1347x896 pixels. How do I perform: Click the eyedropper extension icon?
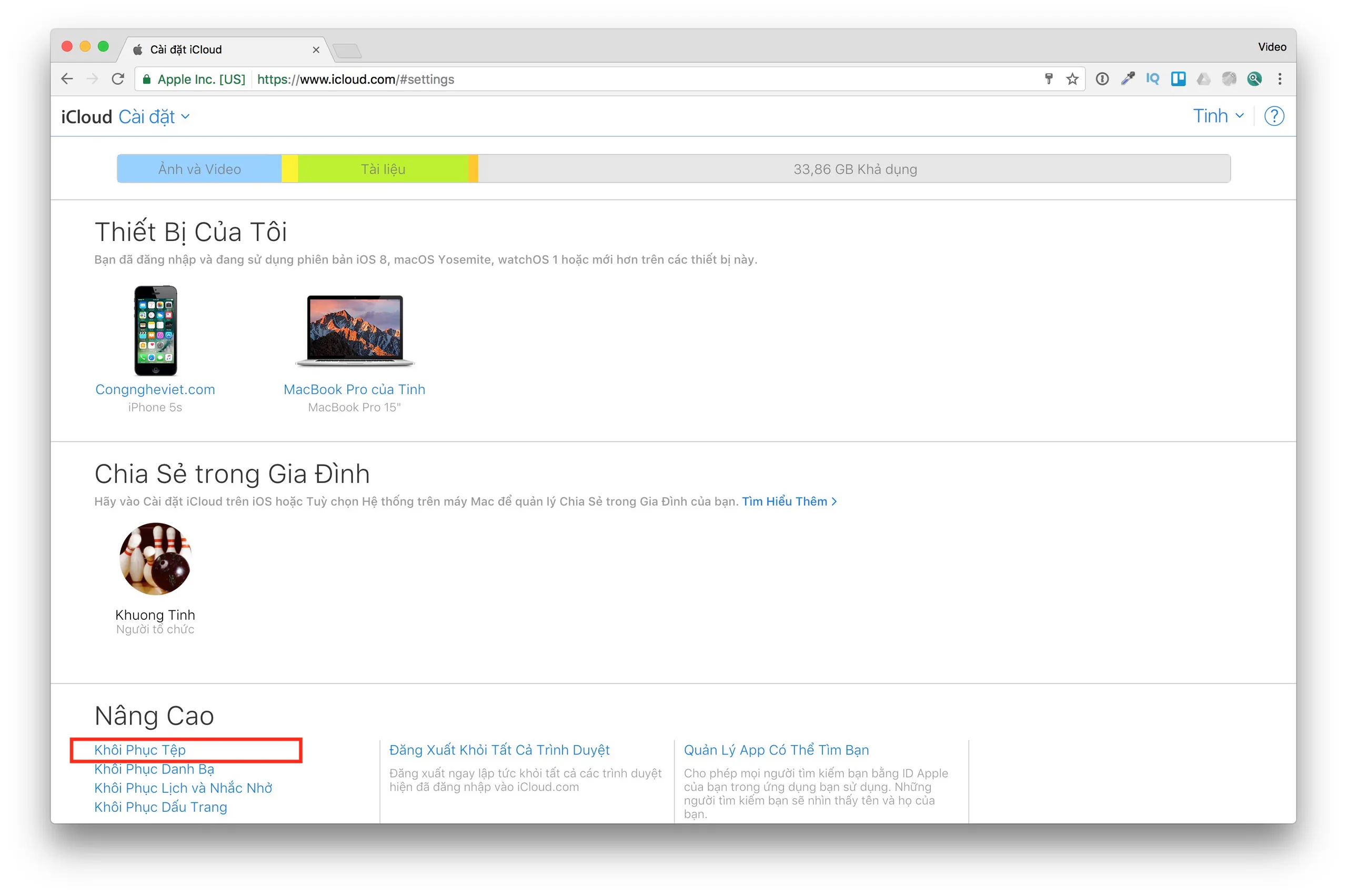click(x=1128, y=79)
